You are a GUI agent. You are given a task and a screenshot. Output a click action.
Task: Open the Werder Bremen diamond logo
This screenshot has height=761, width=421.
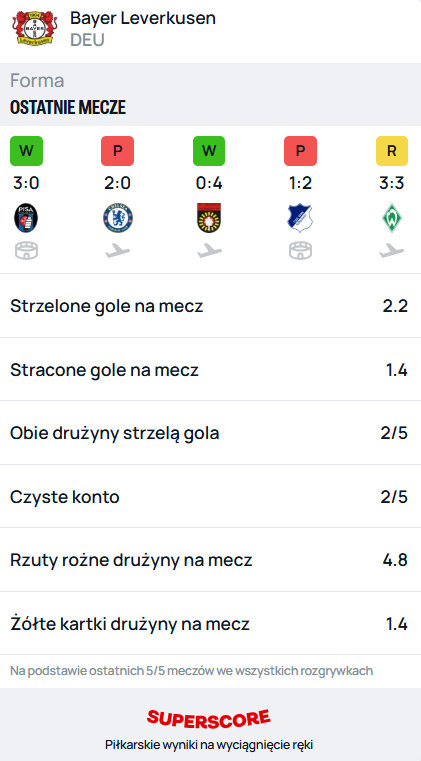tap(391, 218)
